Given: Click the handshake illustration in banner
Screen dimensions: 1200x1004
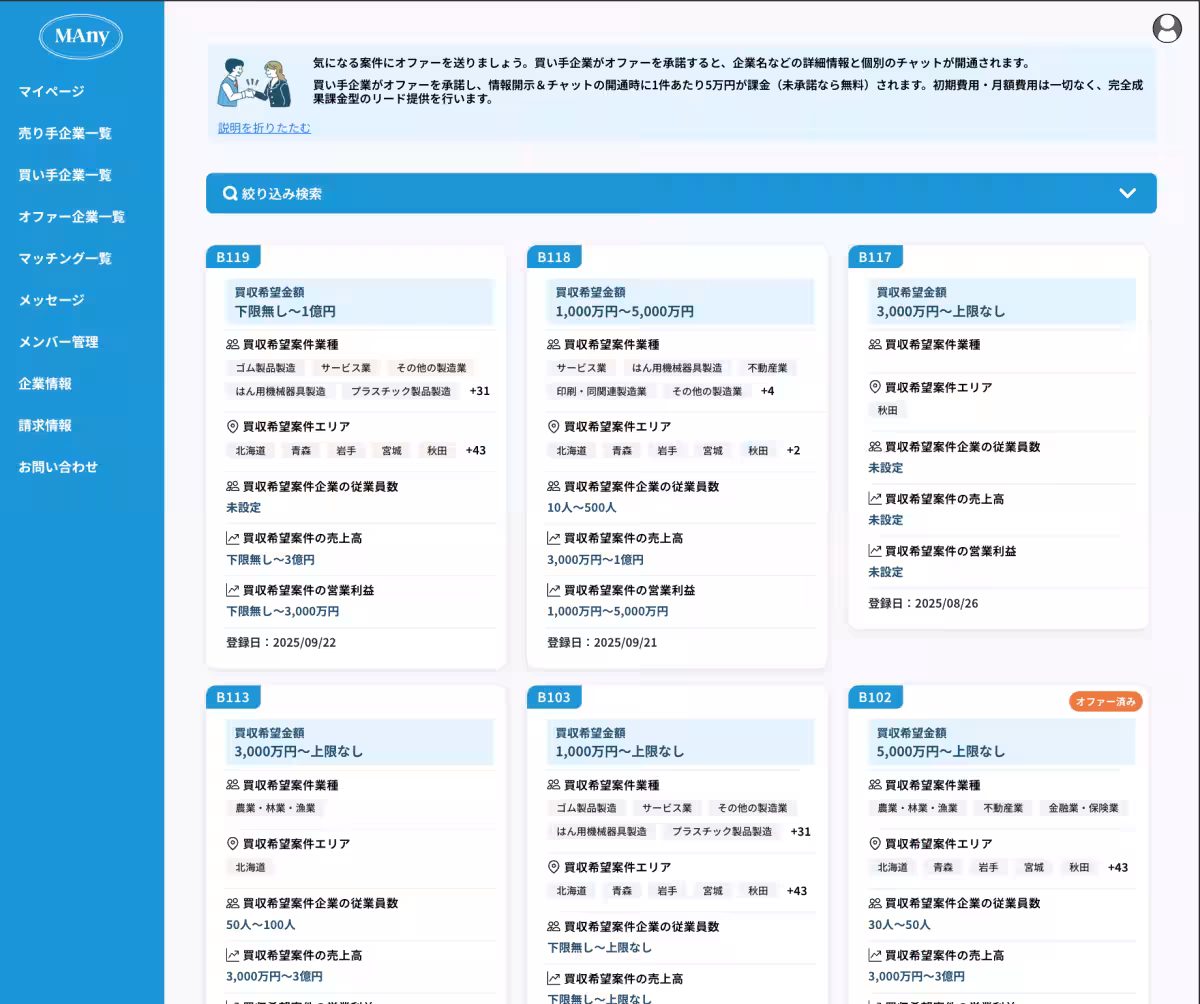Looking at the screenshot, I should tap(254, 83).
